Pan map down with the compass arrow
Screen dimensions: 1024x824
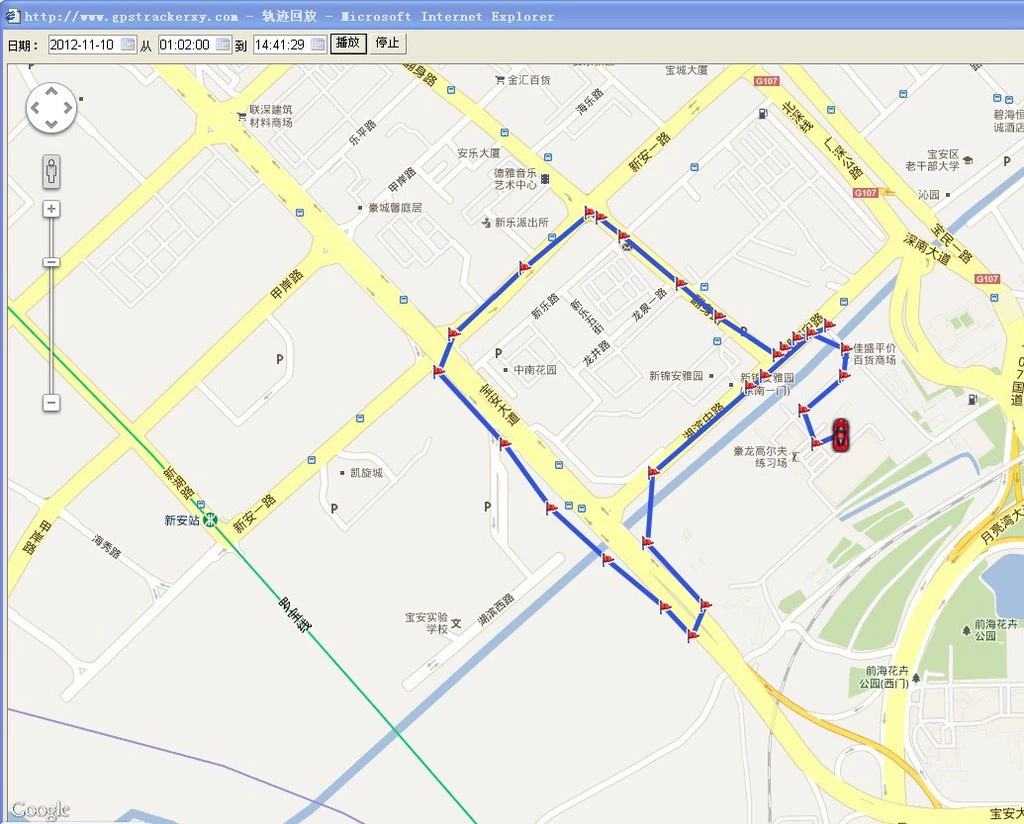click(52, 123)
